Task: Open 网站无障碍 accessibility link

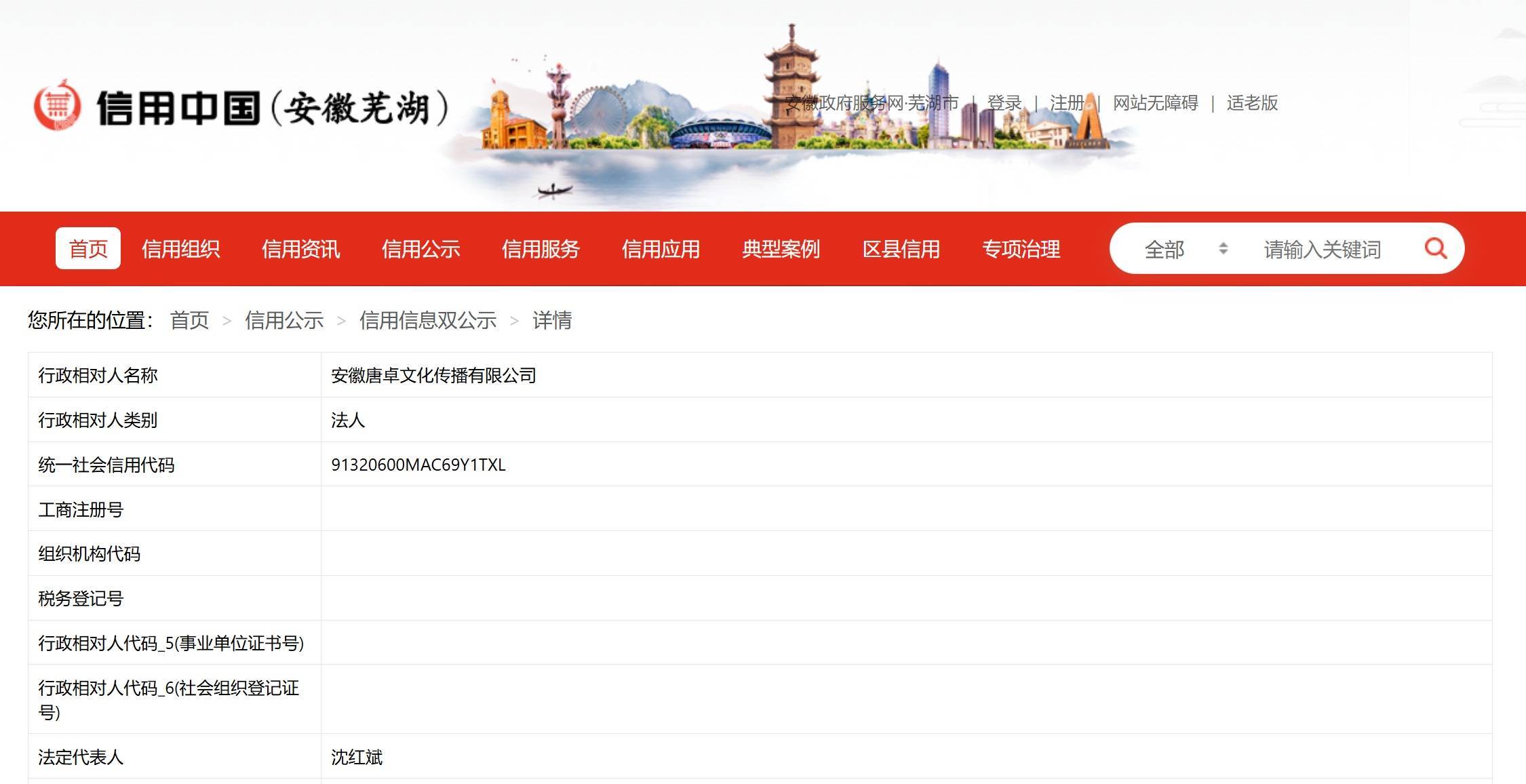Action: [x=1155, y=103]
